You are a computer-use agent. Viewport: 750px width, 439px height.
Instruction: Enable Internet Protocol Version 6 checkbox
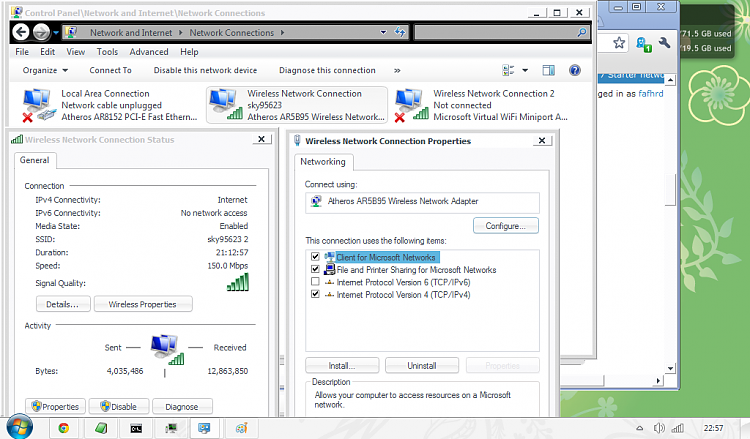(315, 282)
